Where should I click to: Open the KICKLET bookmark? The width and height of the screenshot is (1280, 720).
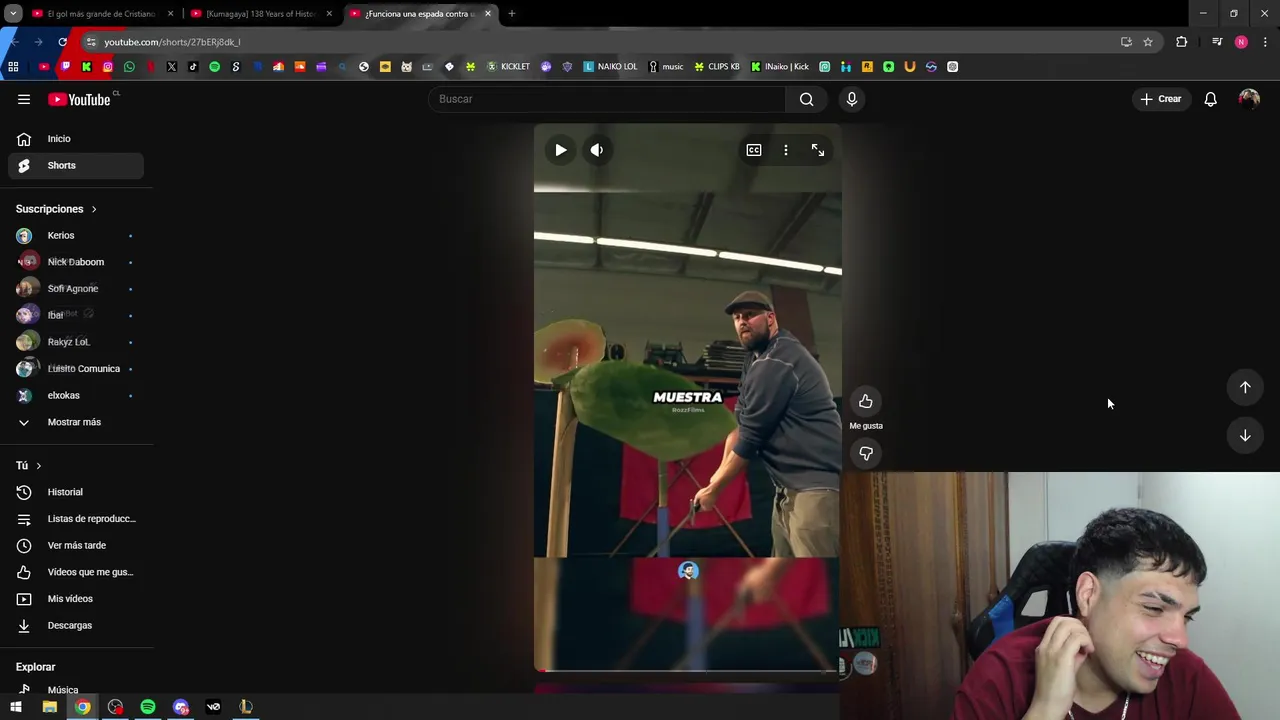point(508,67)
